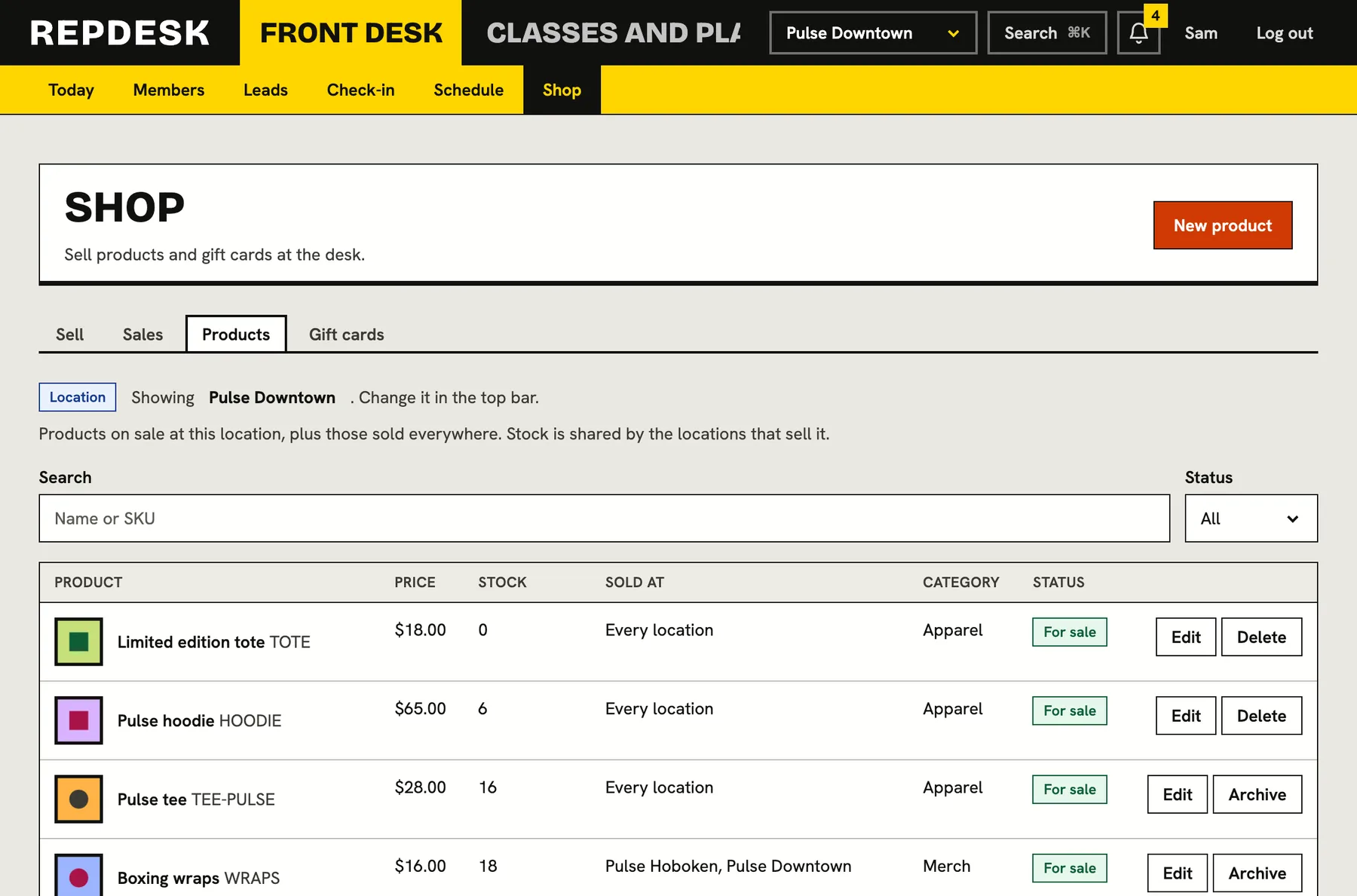Switch to the Gift cards tab

tap(347, 335)
